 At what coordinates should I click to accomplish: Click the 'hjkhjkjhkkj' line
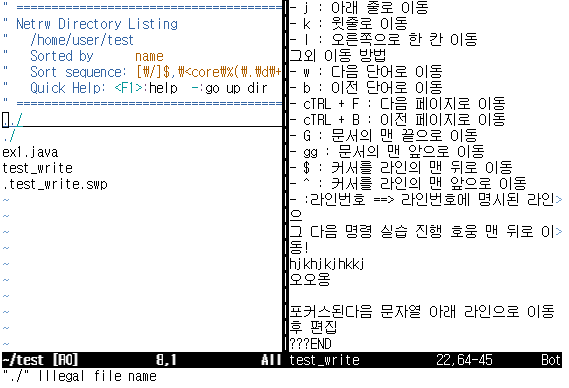pyautogui.click(x=327, y=264)
